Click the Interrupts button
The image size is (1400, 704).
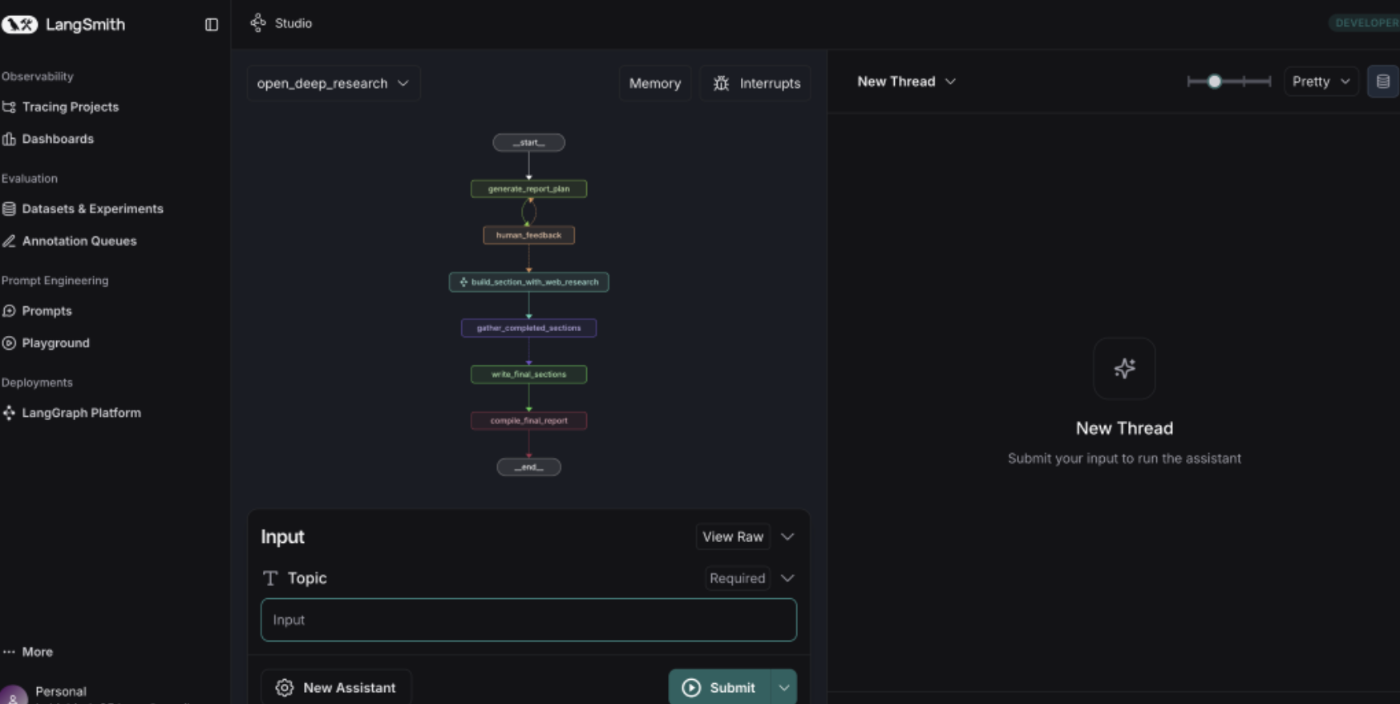pyautogui.click(x=756, y=83)
